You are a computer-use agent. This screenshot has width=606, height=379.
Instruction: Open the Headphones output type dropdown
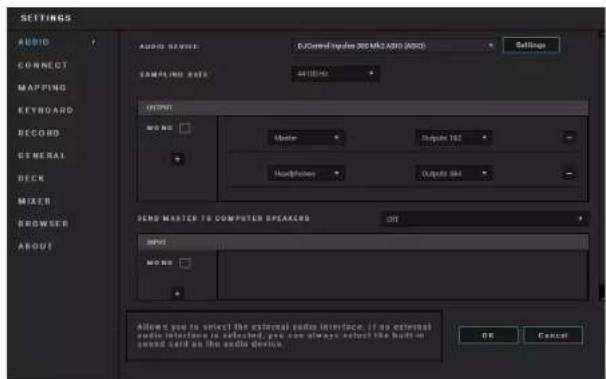306,174
